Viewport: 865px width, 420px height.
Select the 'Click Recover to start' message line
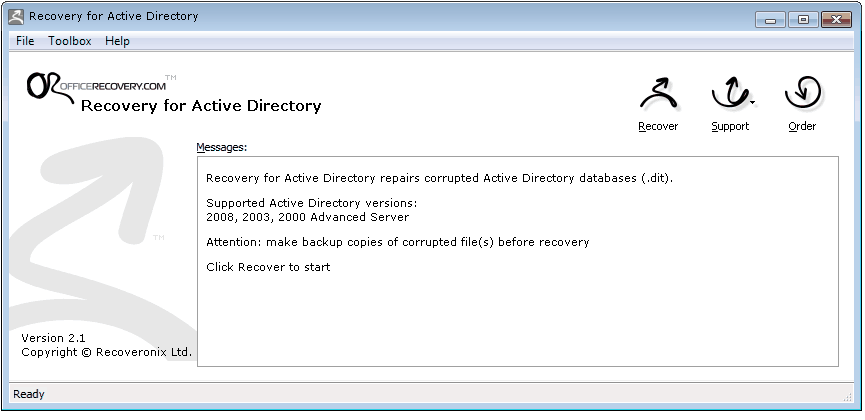(x=268, y=267)
